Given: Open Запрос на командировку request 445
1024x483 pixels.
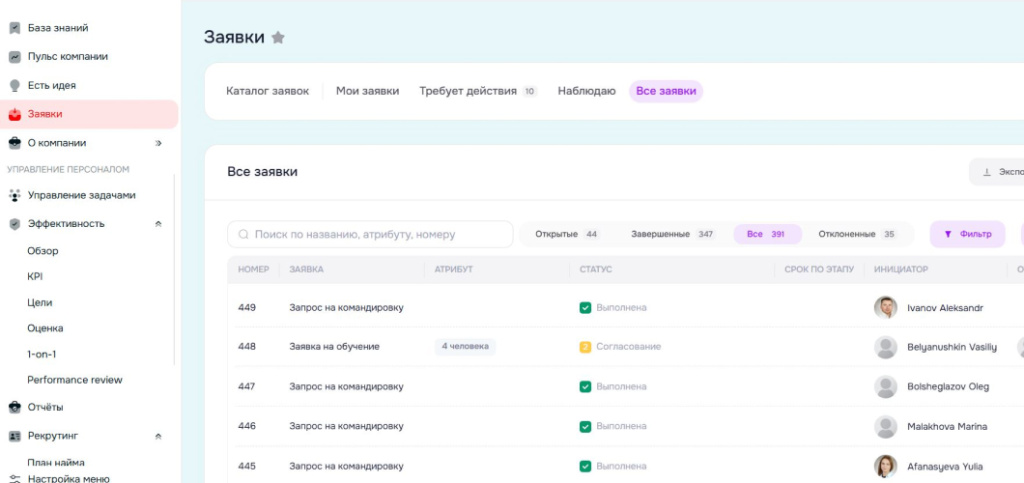Looking at the screenshot, I should click(346, 466).
